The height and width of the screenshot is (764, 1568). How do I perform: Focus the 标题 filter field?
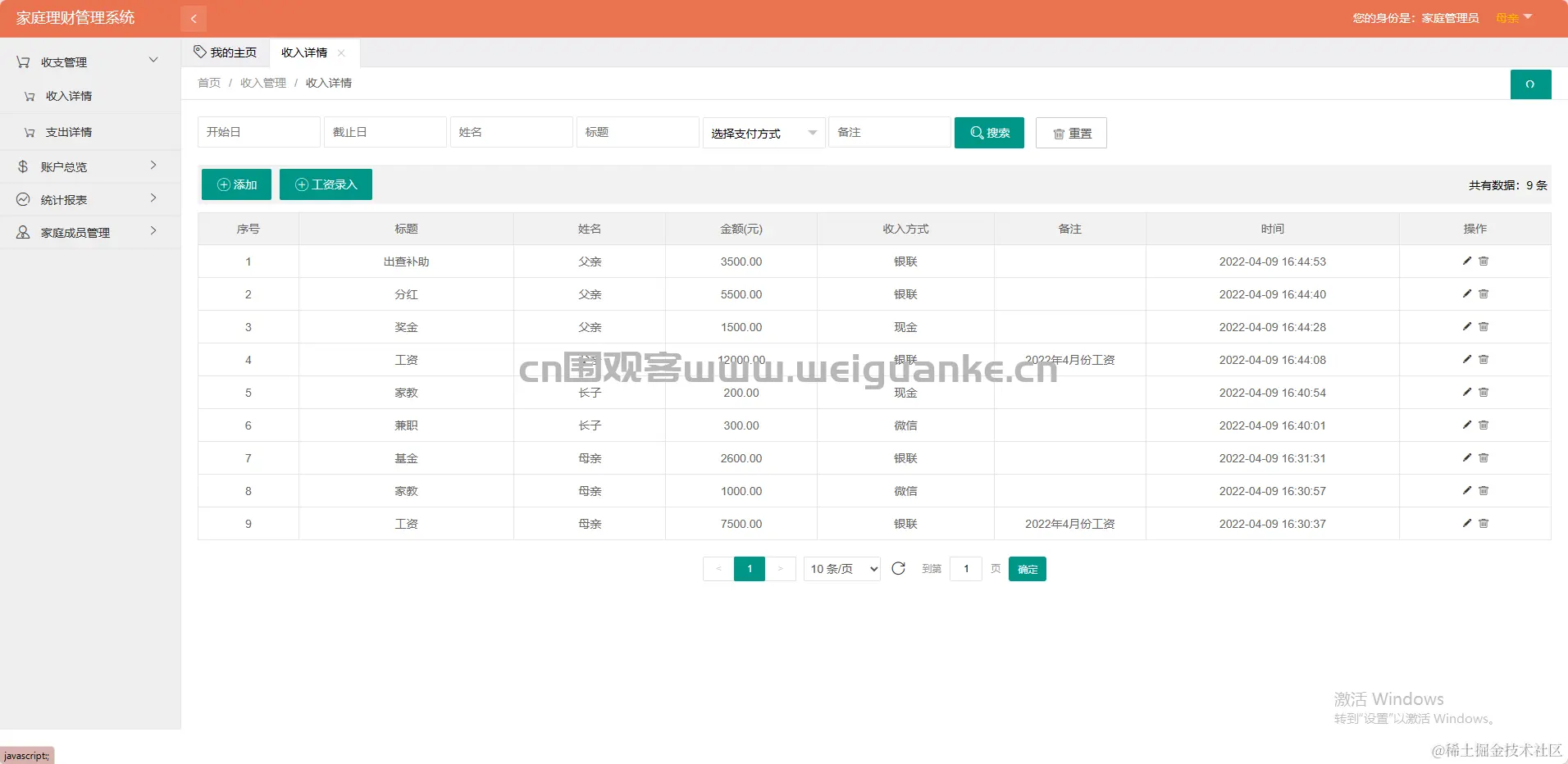pos(638,132)
